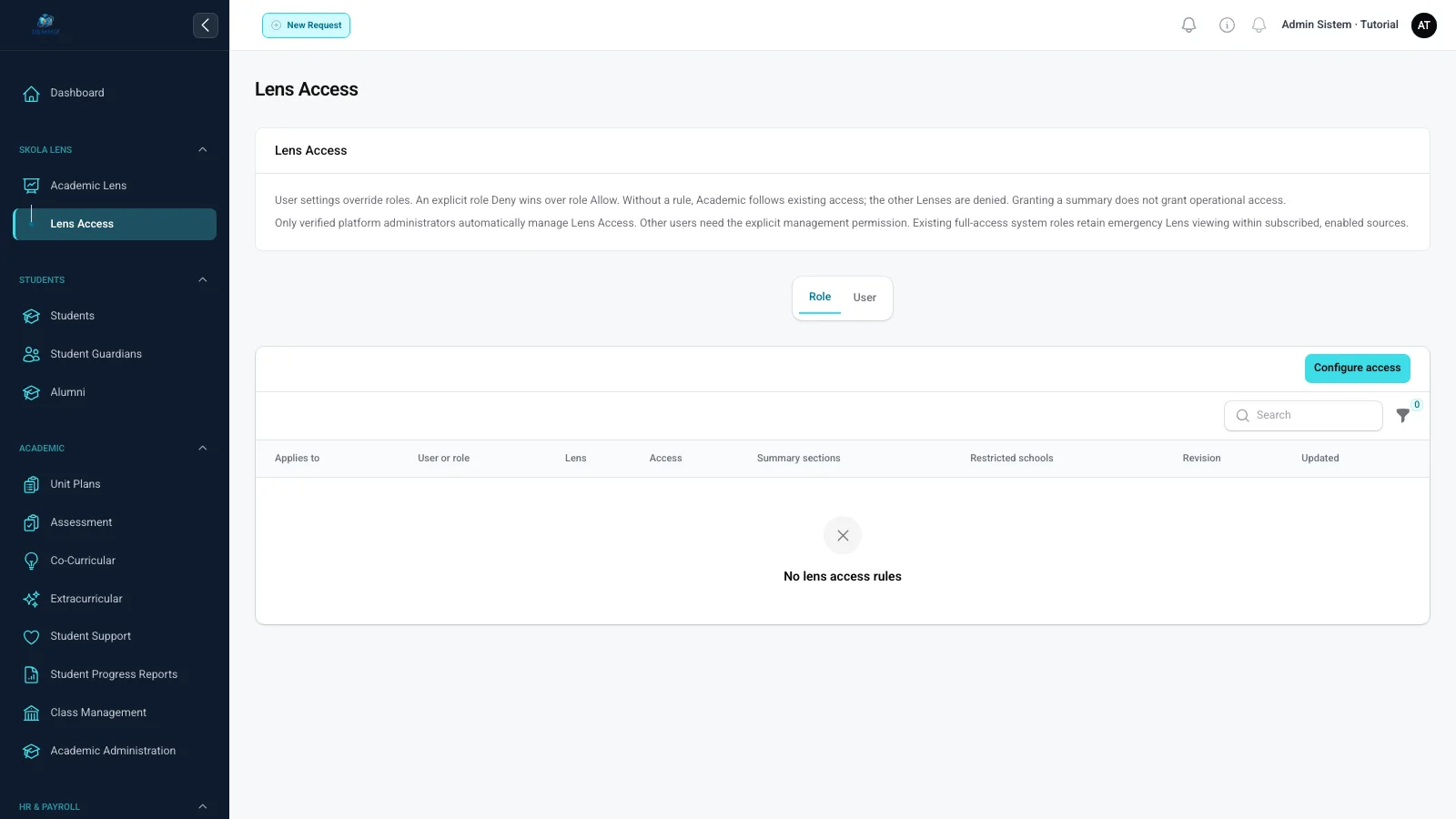
Task: Collapse the SKOLA LENS section
Action: (203, 149)
